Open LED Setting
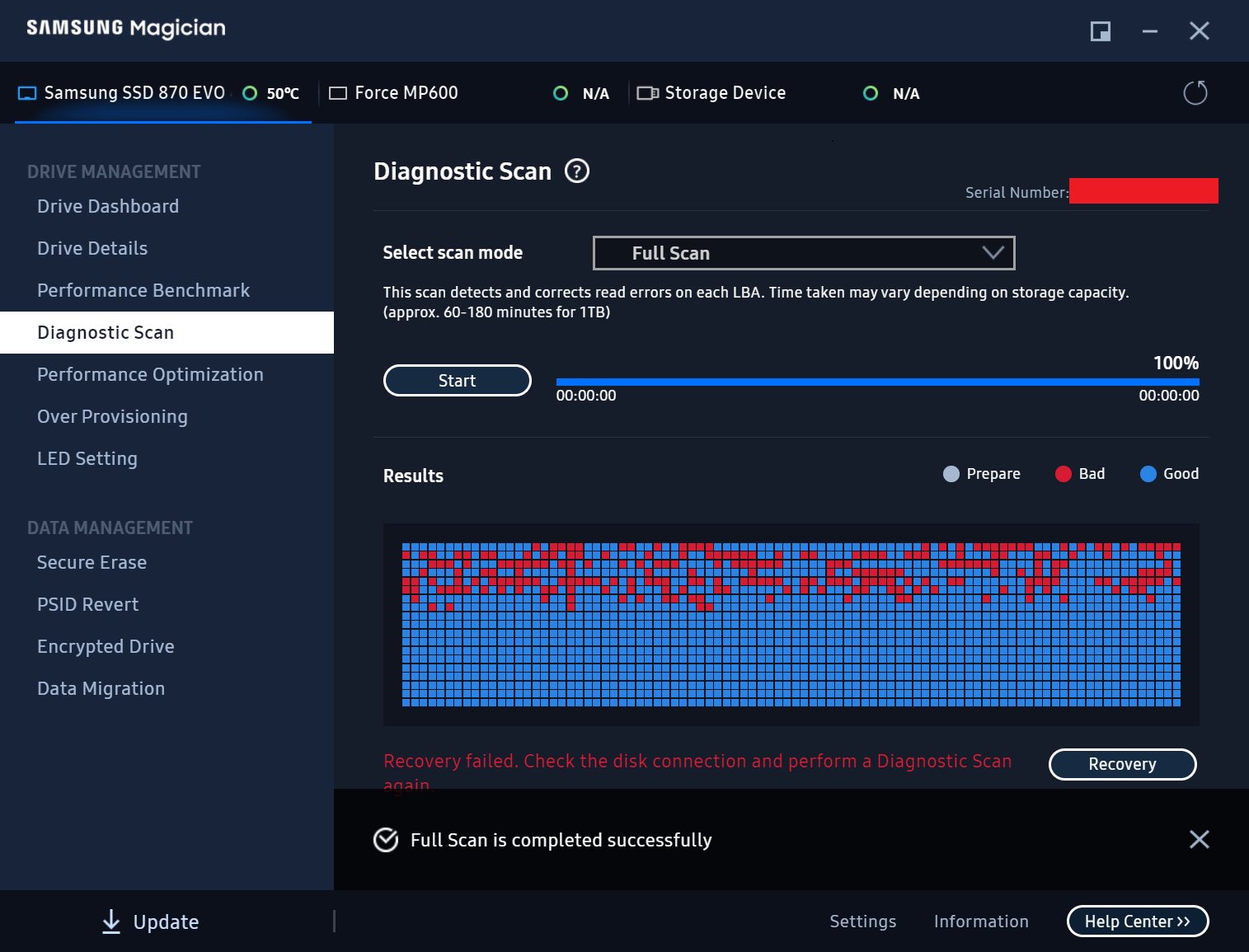The height and width of the screenshot is (952, 1249). (x=87, y=458)
